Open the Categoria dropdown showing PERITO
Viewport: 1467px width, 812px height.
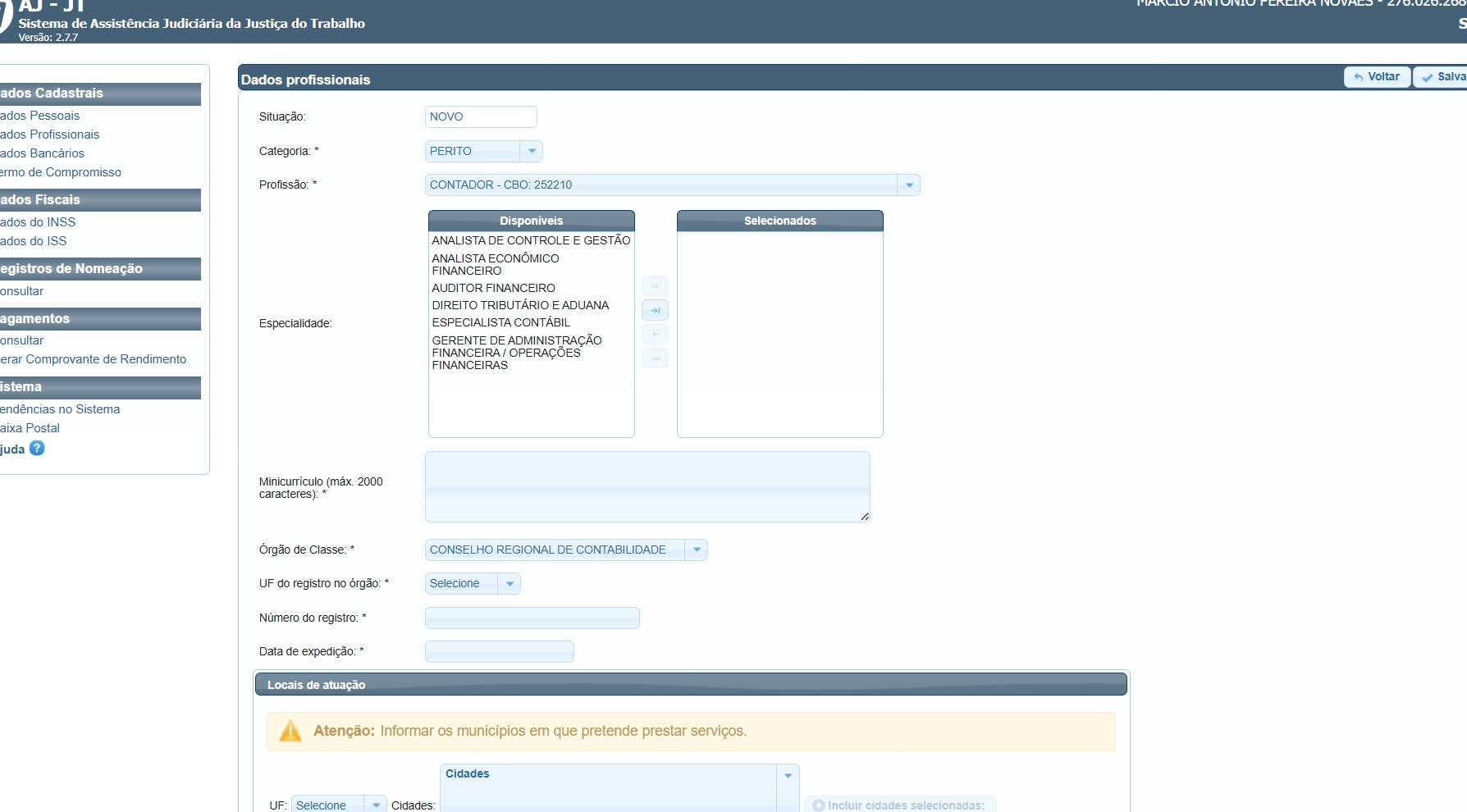483,151
